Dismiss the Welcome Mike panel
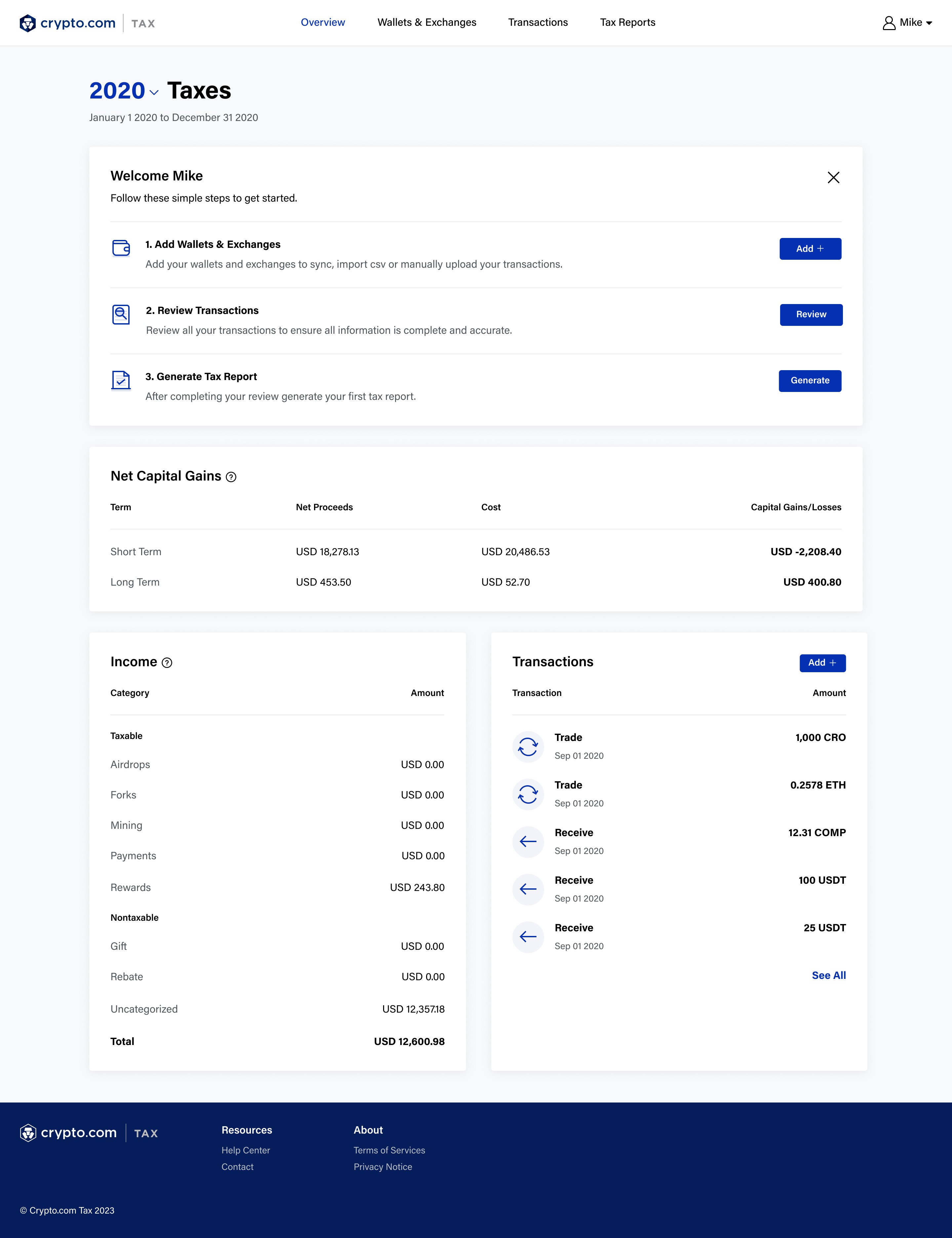Image resolution: width=952 pixels, height=1238 pixels. [x=833, y=177]
